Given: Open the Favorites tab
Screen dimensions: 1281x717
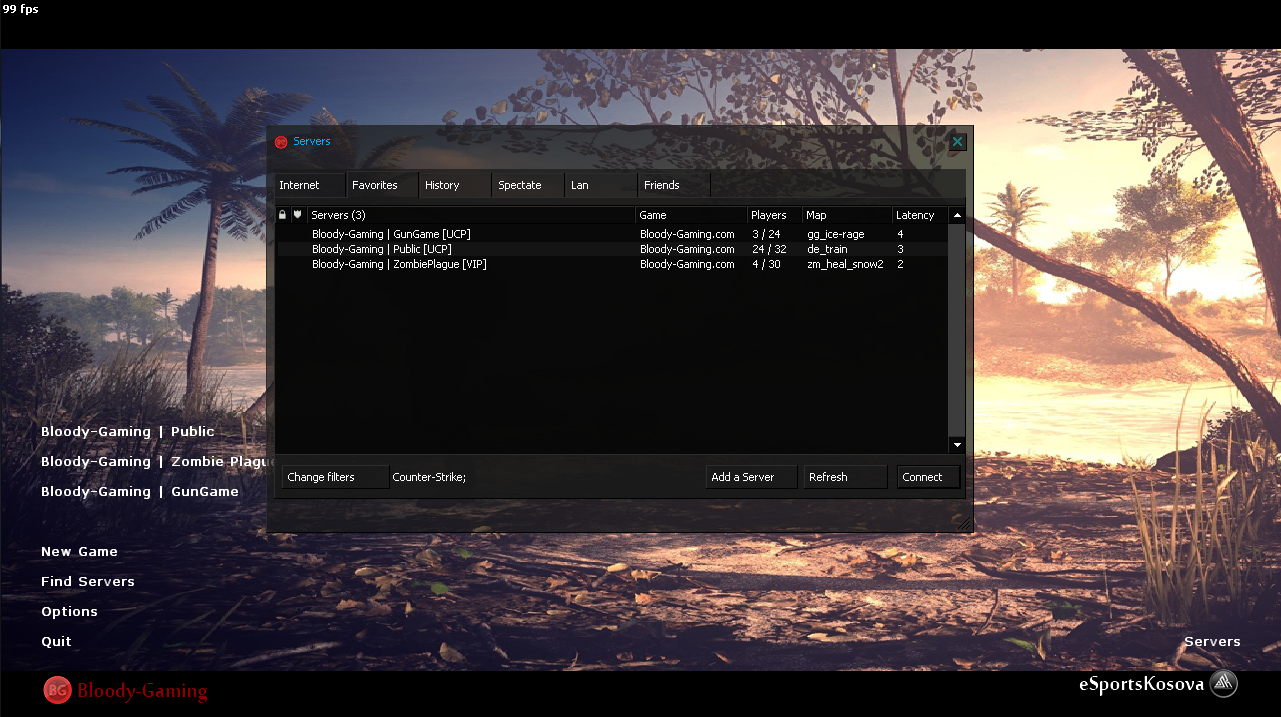Looking at the screenshot, I should 382,185.
